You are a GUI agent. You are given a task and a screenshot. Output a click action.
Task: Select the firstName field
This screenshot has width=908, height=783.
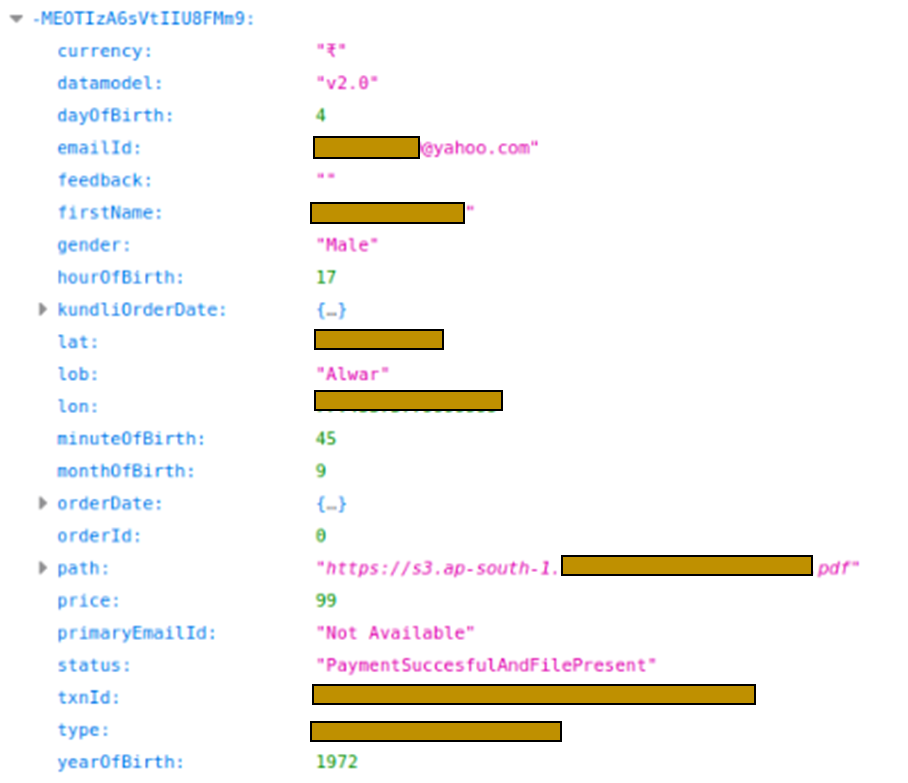(x=98, y=212)
